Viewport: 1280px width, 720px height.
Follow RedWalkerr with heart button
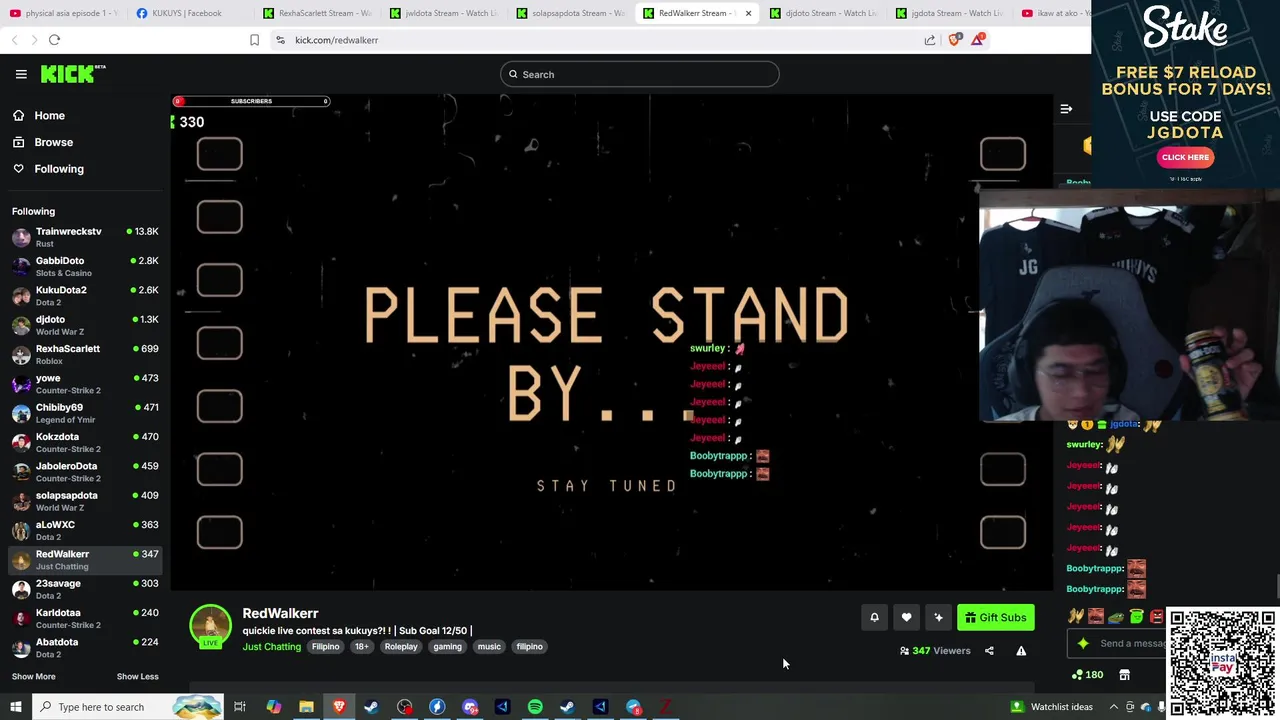[x=906, y=618]
